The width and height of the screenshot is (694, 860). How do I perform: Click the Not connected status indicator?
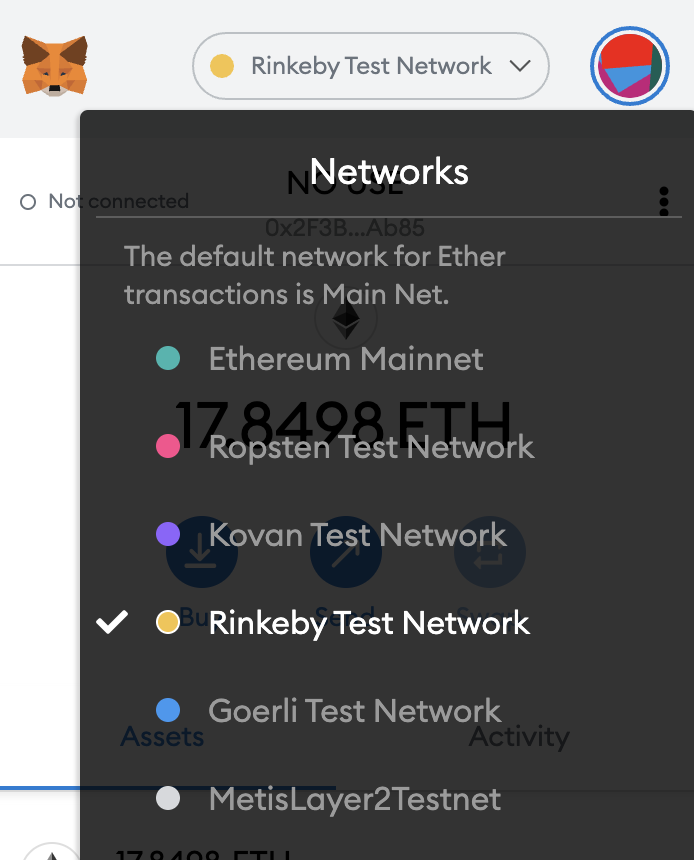(x=104, y=201)
